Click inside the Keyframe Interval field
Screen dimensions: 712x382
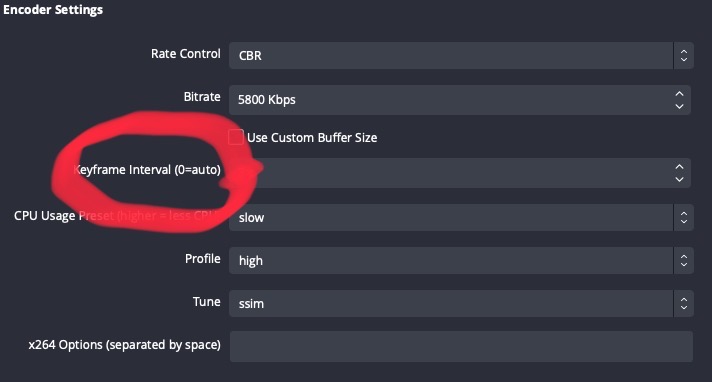pyautogui.click(x=460, y=173)
